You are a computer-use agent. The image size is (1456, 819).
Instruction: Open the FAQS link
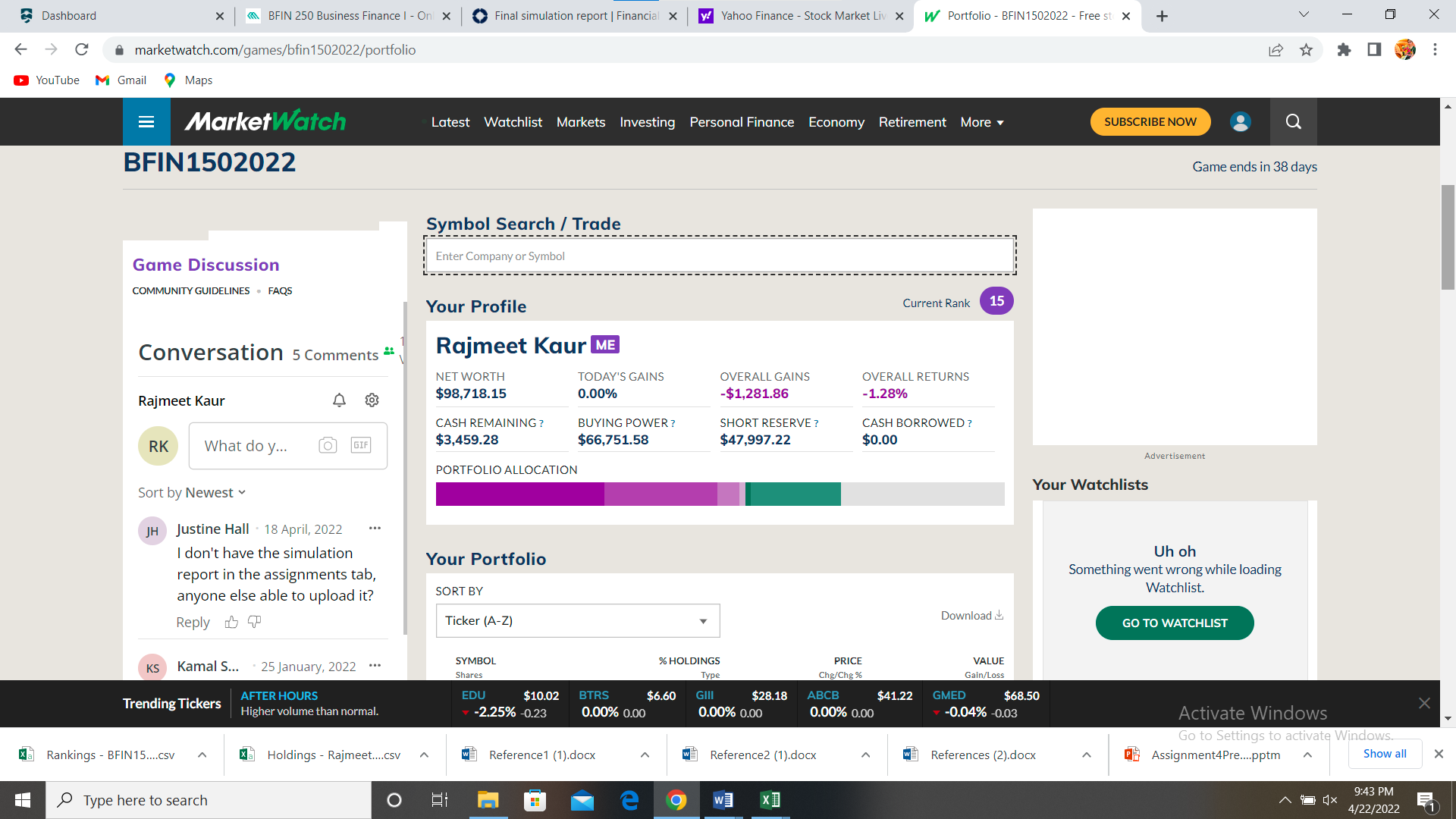[x=280, y=291]
